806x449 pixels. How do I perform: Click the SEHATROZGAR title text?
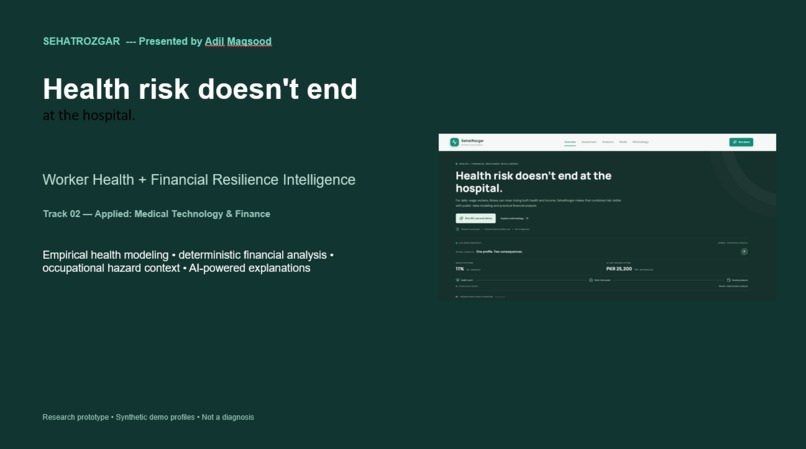[81, 41]
